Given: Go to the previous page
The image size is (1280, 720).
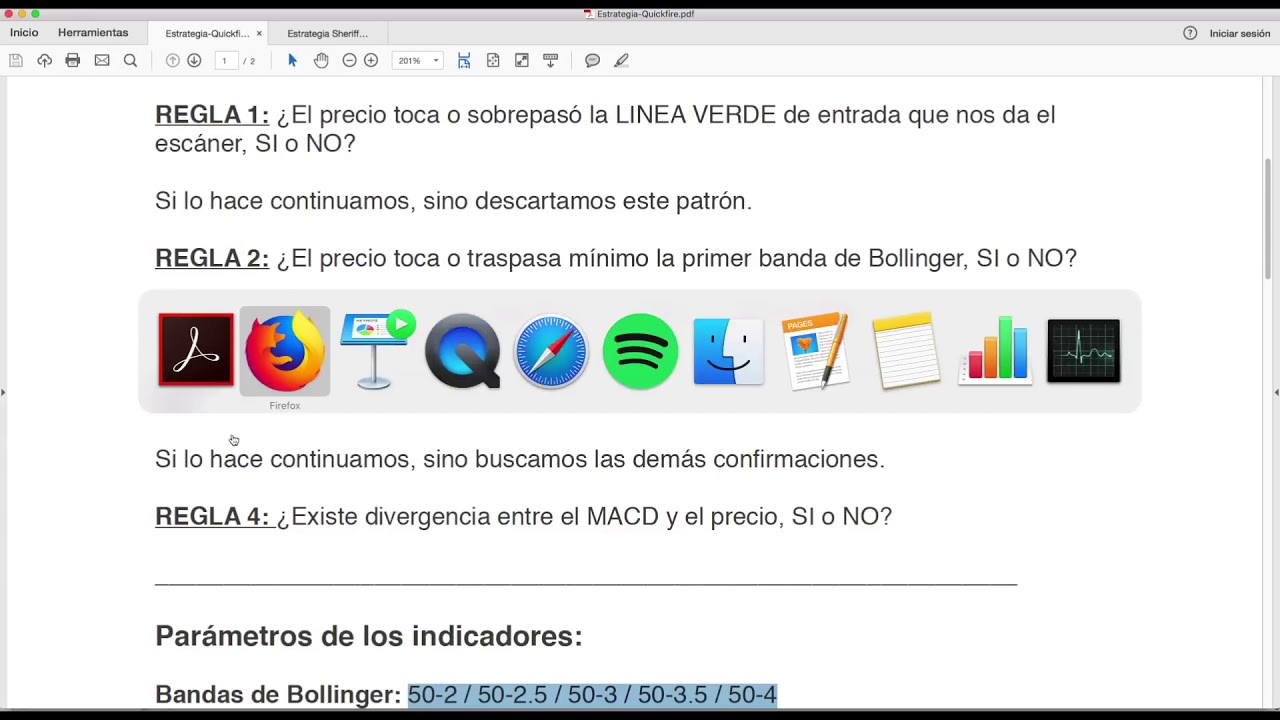Looking at the screenshot, I should (172, 61).
